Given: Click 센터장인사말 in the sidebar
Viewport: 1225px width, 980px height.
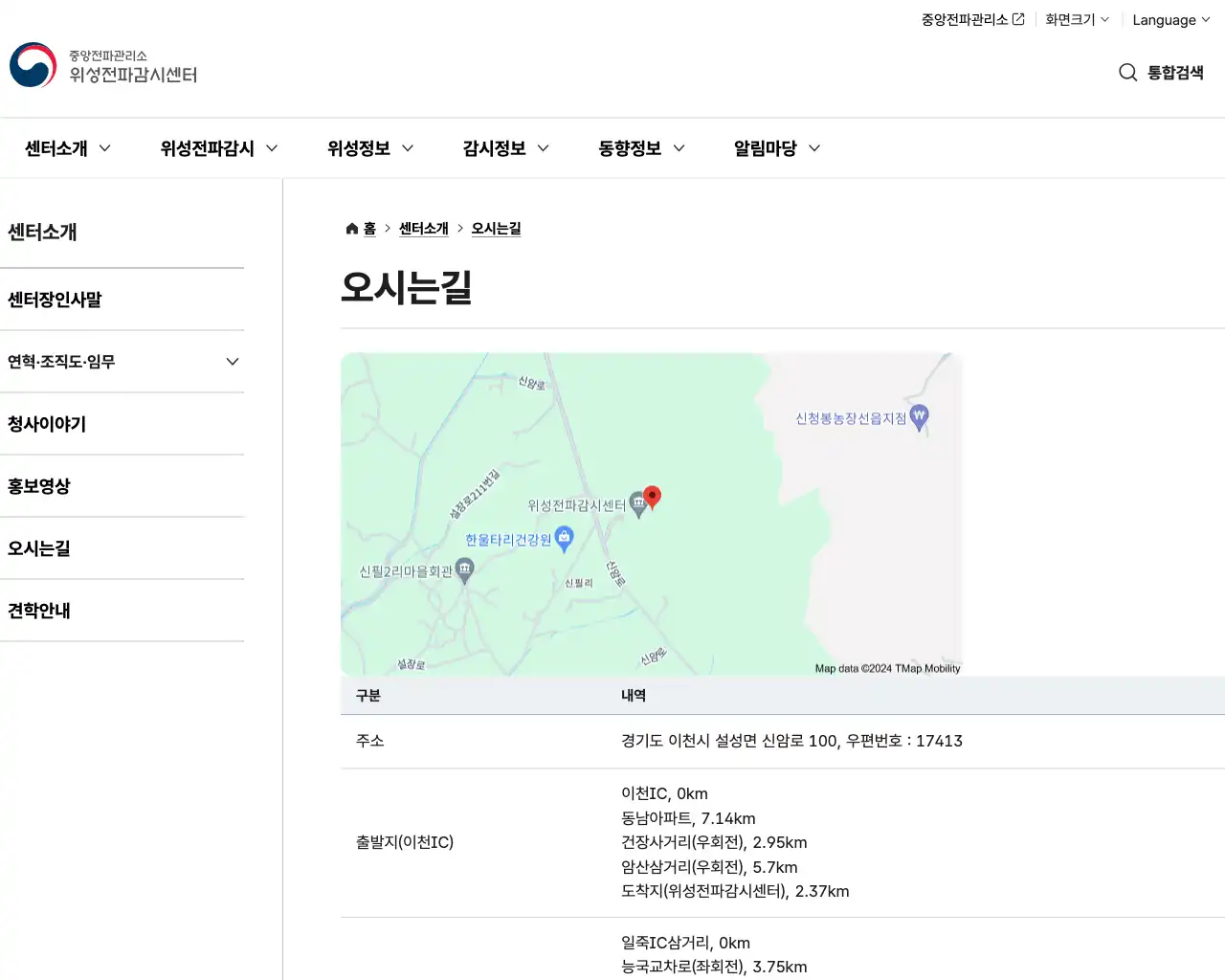Looking at the screenshot, I should coord(52,299).
